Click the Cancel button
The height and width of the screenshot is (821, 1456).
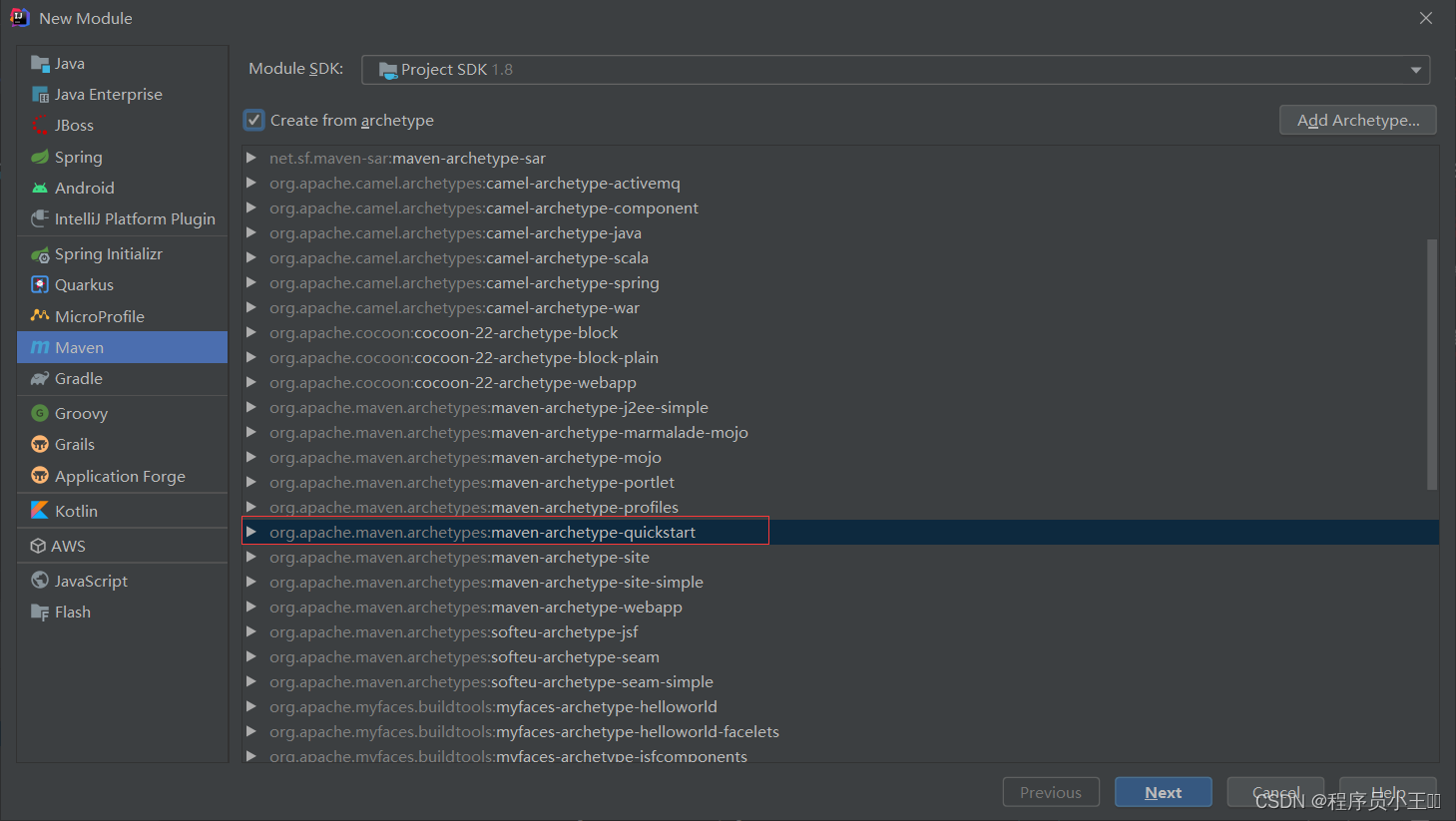1275,792
